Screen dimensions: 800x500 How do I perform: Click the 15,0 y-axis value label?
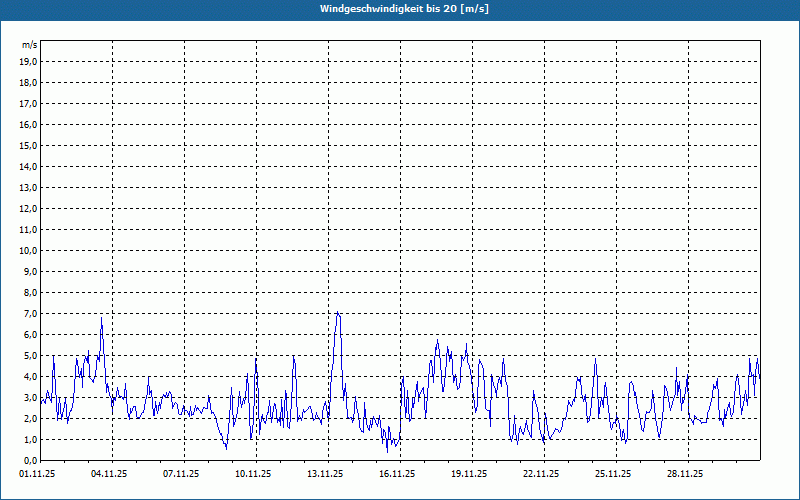point(29,146)
